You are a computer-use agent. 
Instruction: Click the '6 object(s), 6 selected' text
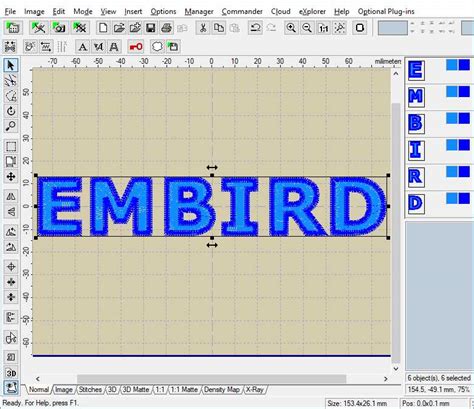tap(439, 378)
